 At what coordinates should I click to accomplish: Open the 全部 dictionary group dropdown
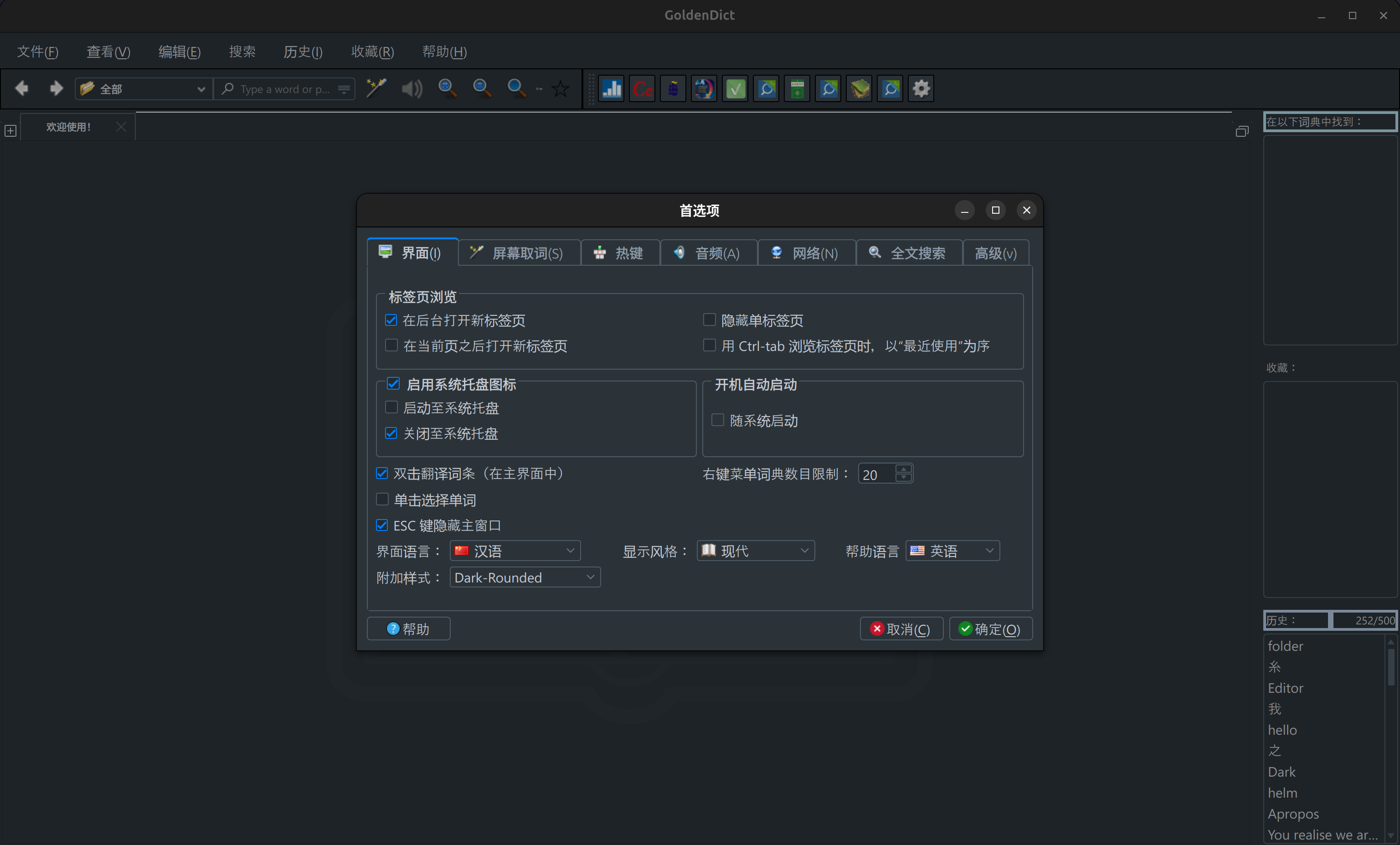coord(143,89)
